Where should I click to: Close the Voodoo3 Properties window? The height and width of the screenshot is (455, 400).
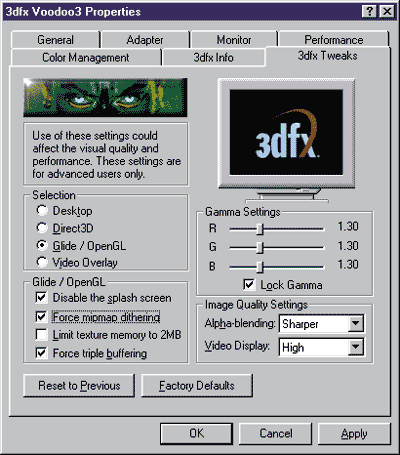click(x=387, y=12)
